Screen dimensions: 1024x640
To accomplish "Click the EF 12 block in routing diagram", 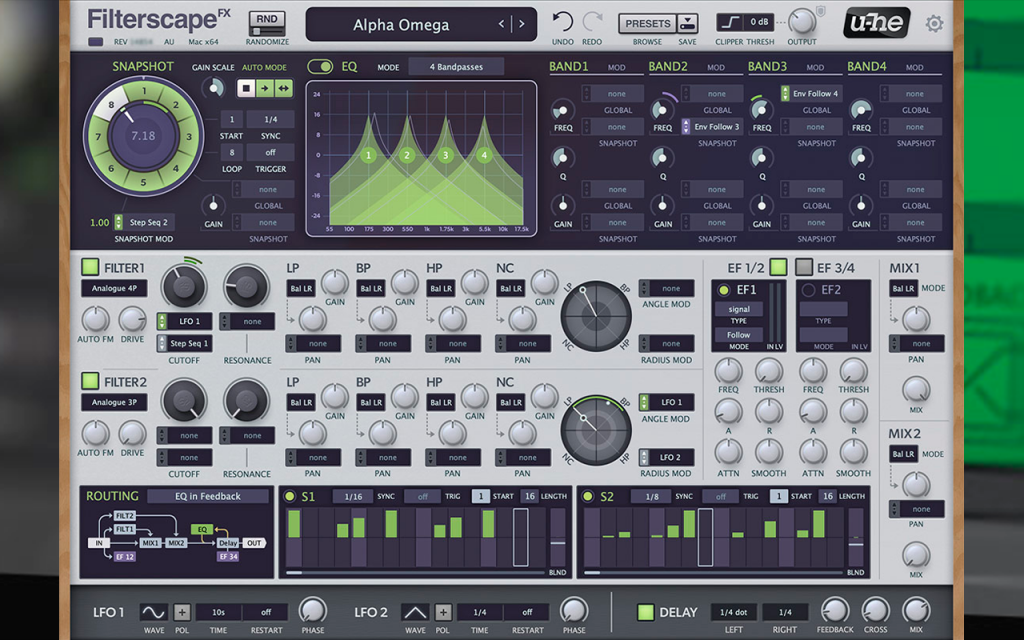I will point(124,556).
